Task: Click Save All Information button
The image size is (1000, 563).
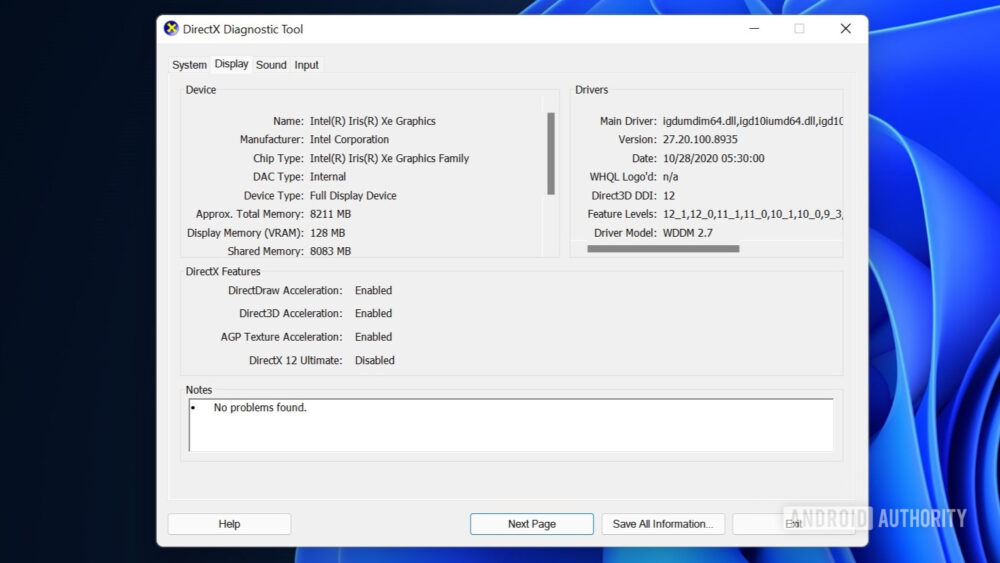Action: (662, 524)
